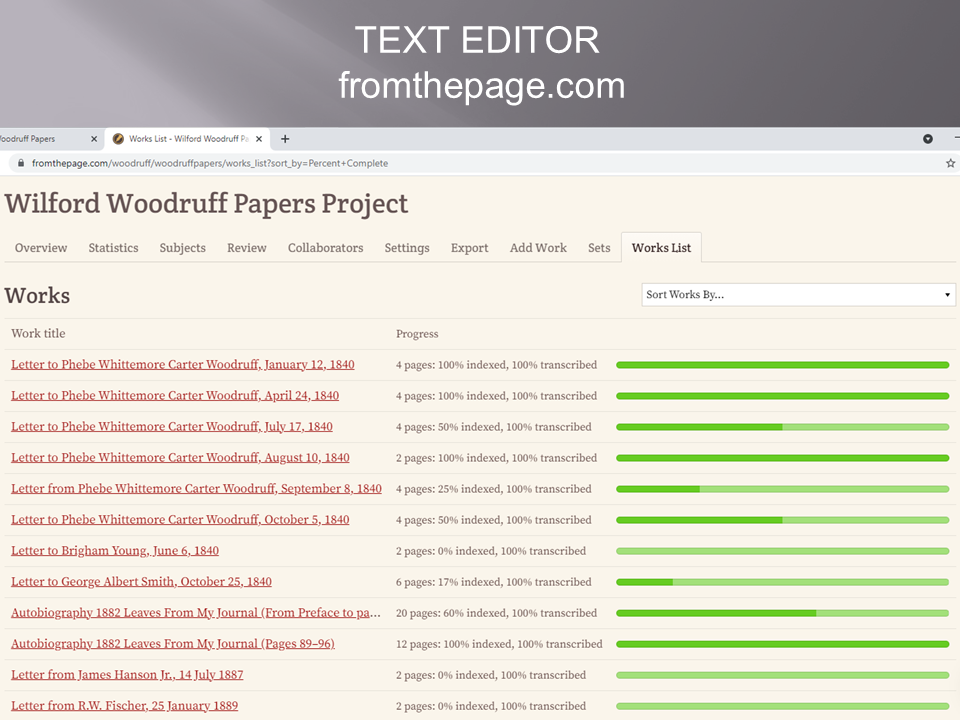
Task: Open Letter to Brigham Young, June 6, 1840
Action: tap(115, 551)
